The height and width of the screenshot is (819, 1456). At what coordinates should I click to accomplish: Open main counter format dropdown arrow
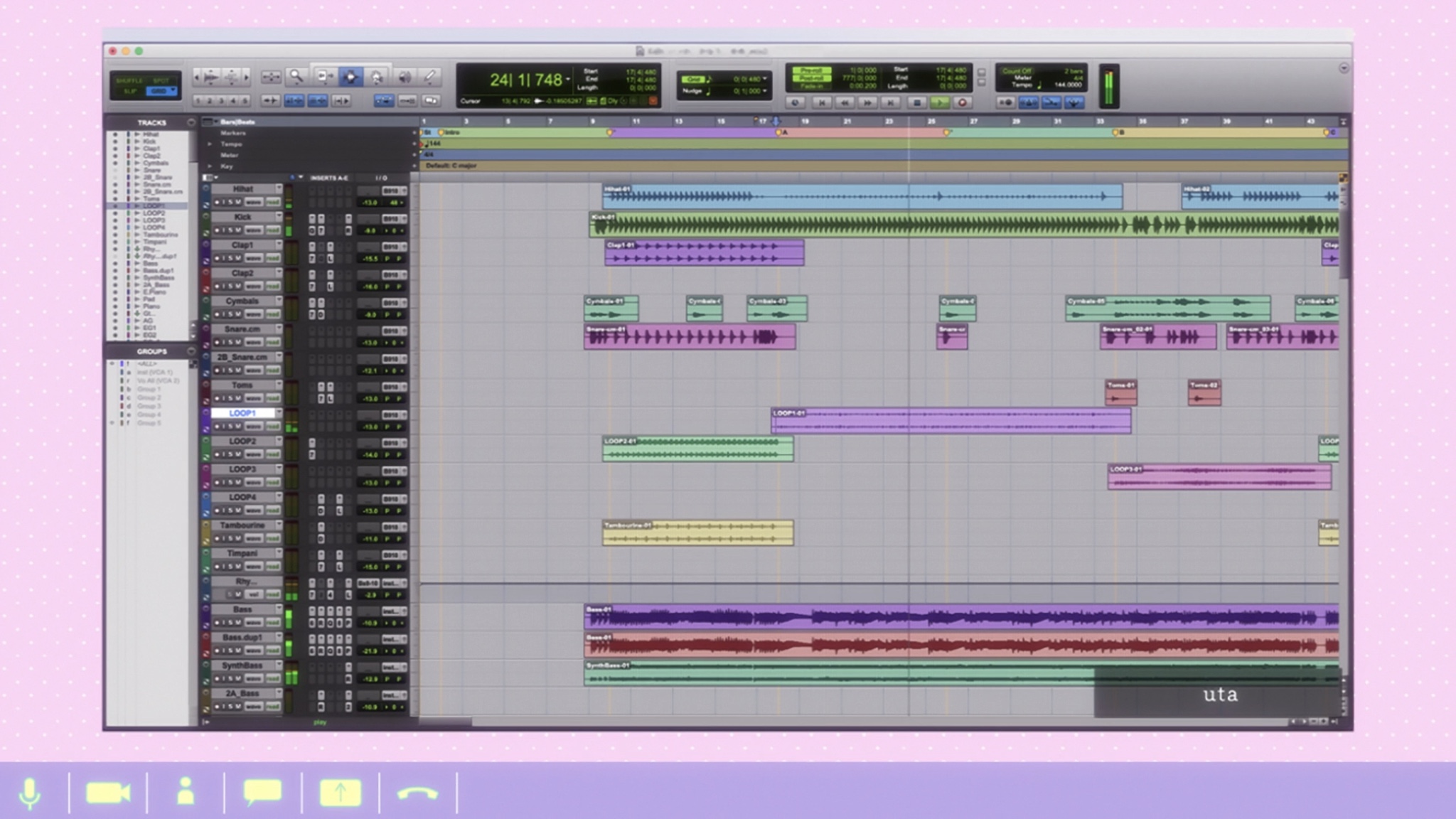(x=568, y=80)
